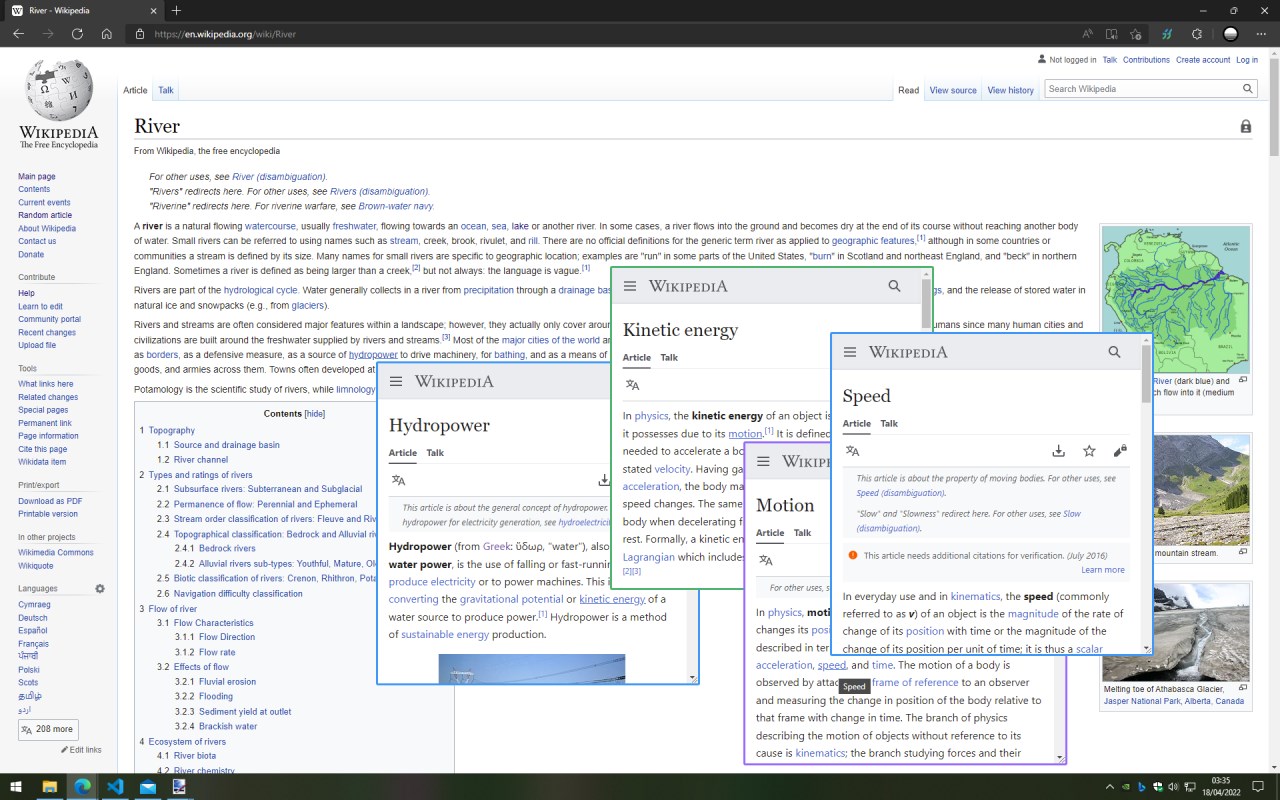The width and height of the screenshot is (1280, 800).
Task: Click Create account link
Action: pyautogui.click(x=1203, y=60)
